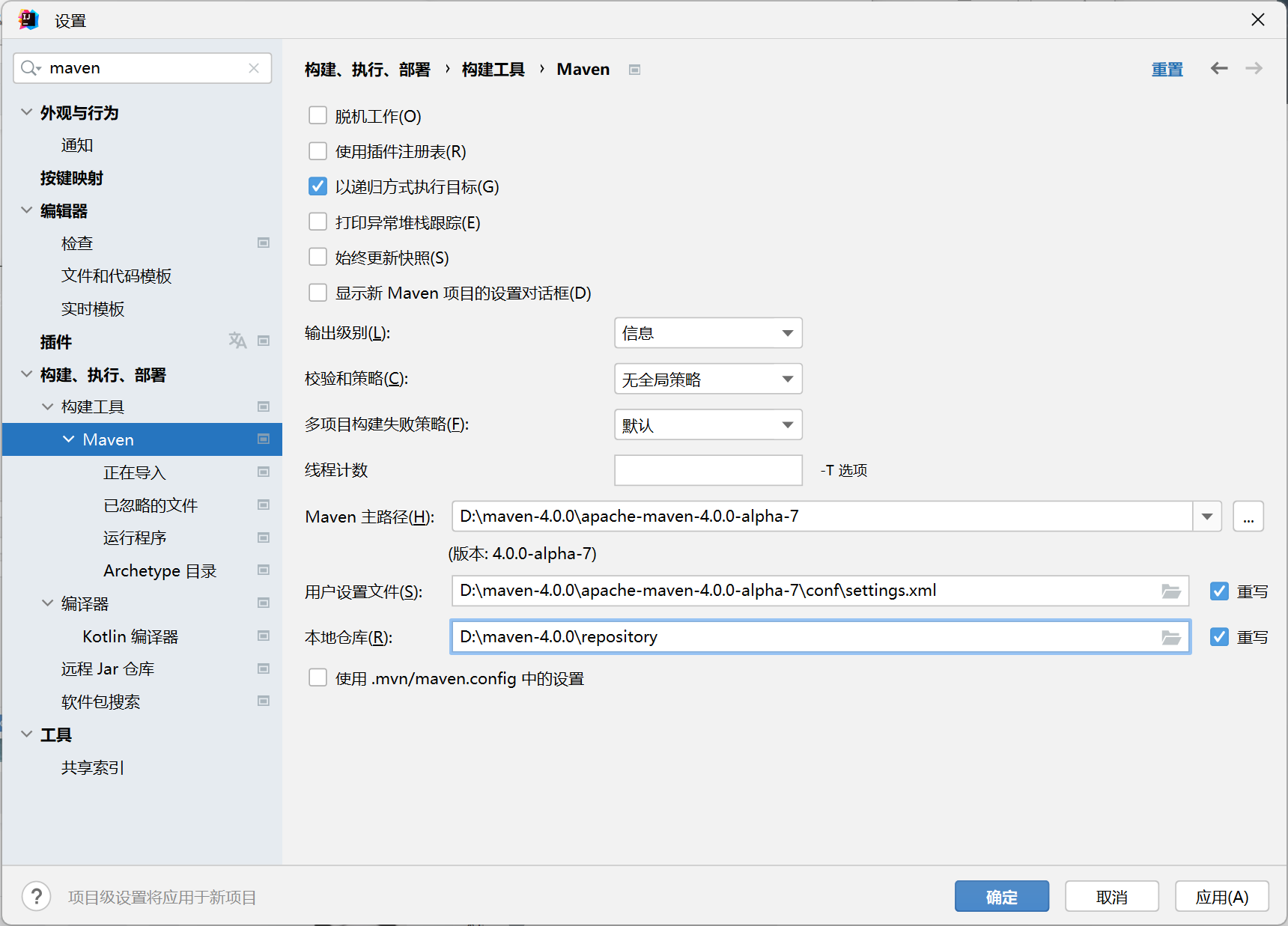The image size is (1288, 926).
Task: Click the ellipsis button beside Maven 主路径
Action: (x=1248, y=516)
